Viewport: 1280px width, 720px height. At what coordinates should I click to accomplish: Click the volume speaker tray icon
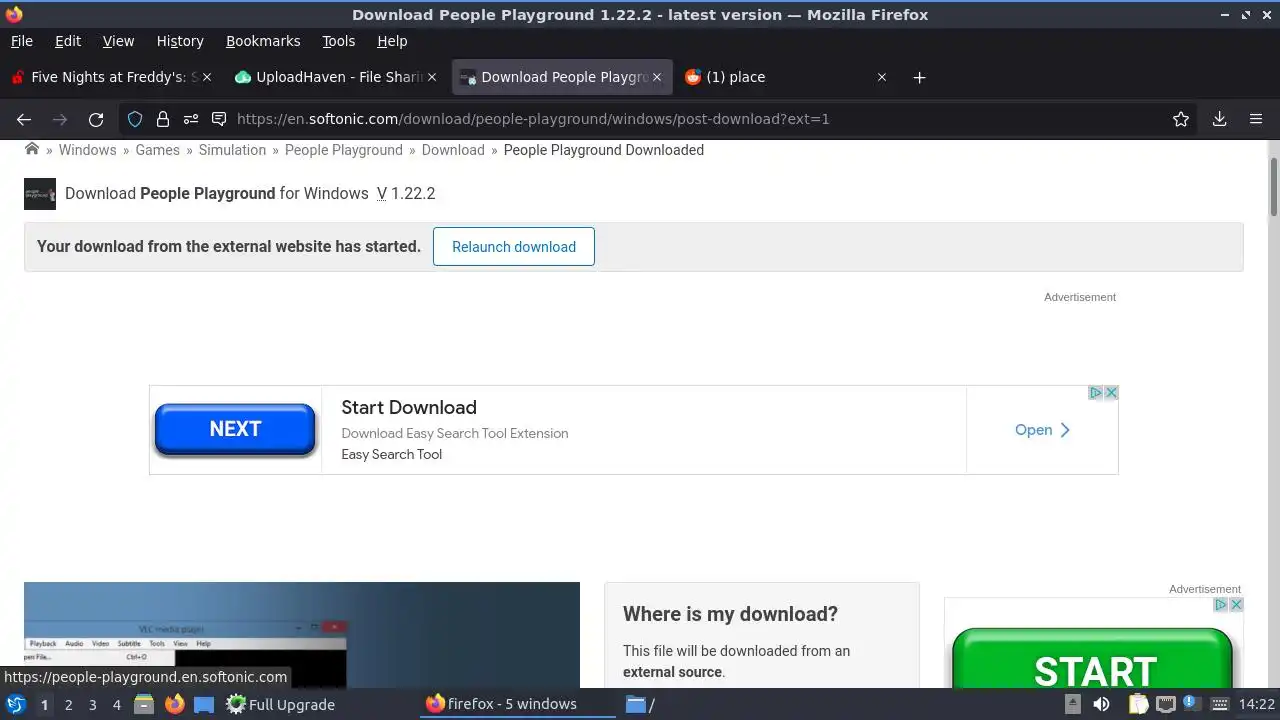click(x=1102, y=704)
